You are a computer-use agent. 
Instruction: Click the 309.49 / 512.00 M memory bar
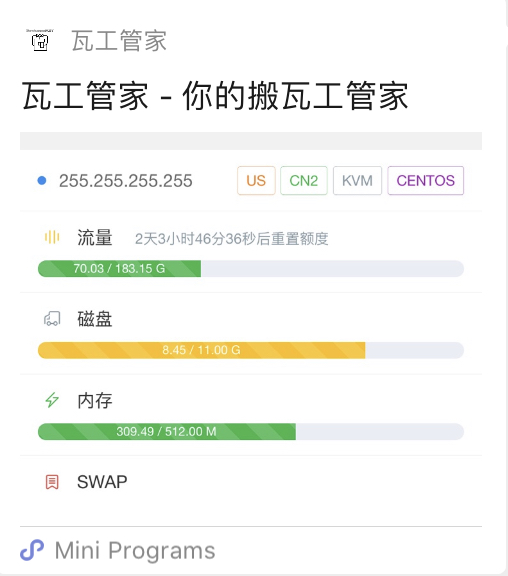point(251,431)
